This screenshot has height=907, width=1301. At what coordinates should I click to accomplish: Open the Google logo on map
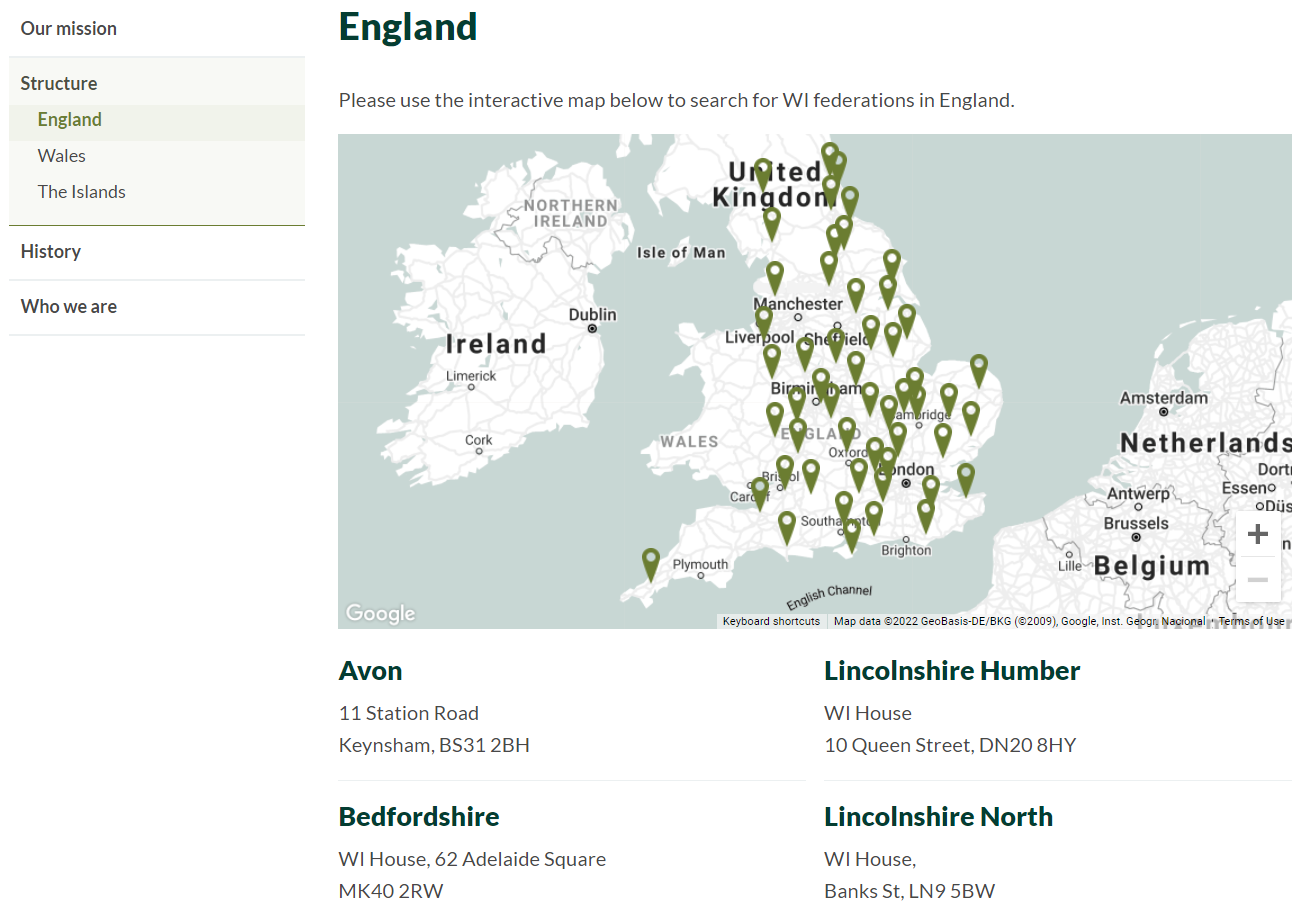click(x=380, y=613)
